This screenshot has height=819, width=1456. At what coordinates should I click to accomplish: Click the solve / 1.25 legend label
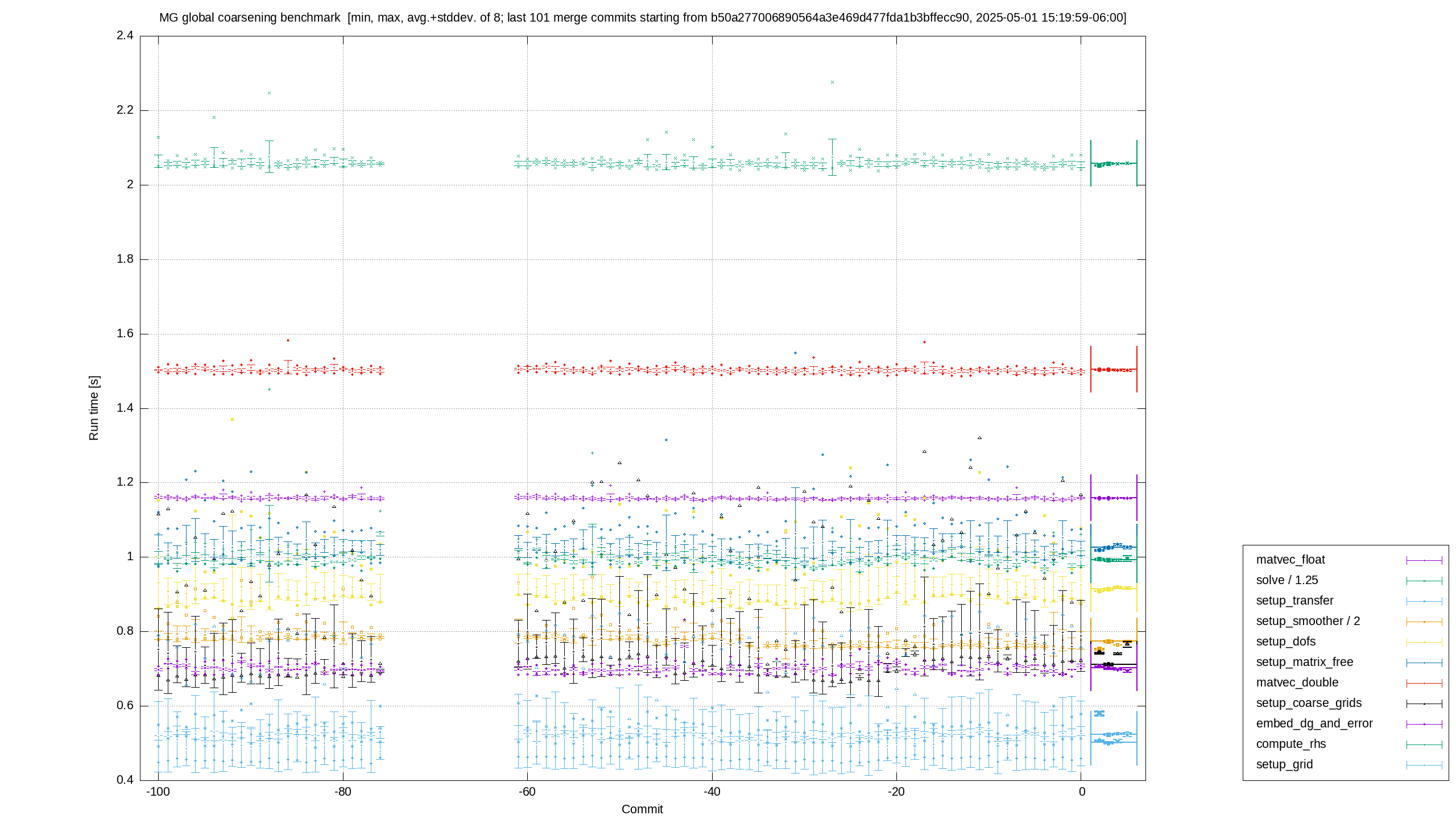pos(1287,580)
